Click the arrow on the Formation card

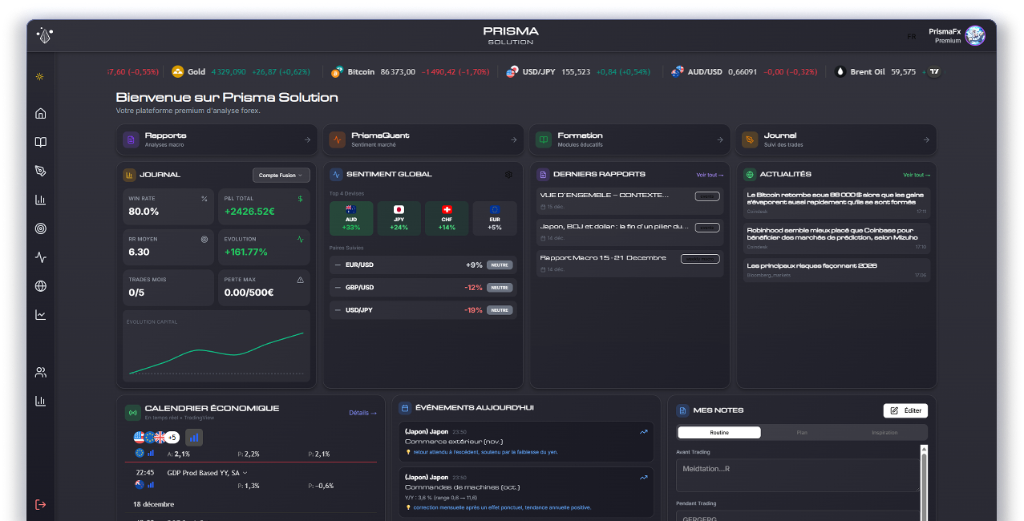(x=720, y=140)
